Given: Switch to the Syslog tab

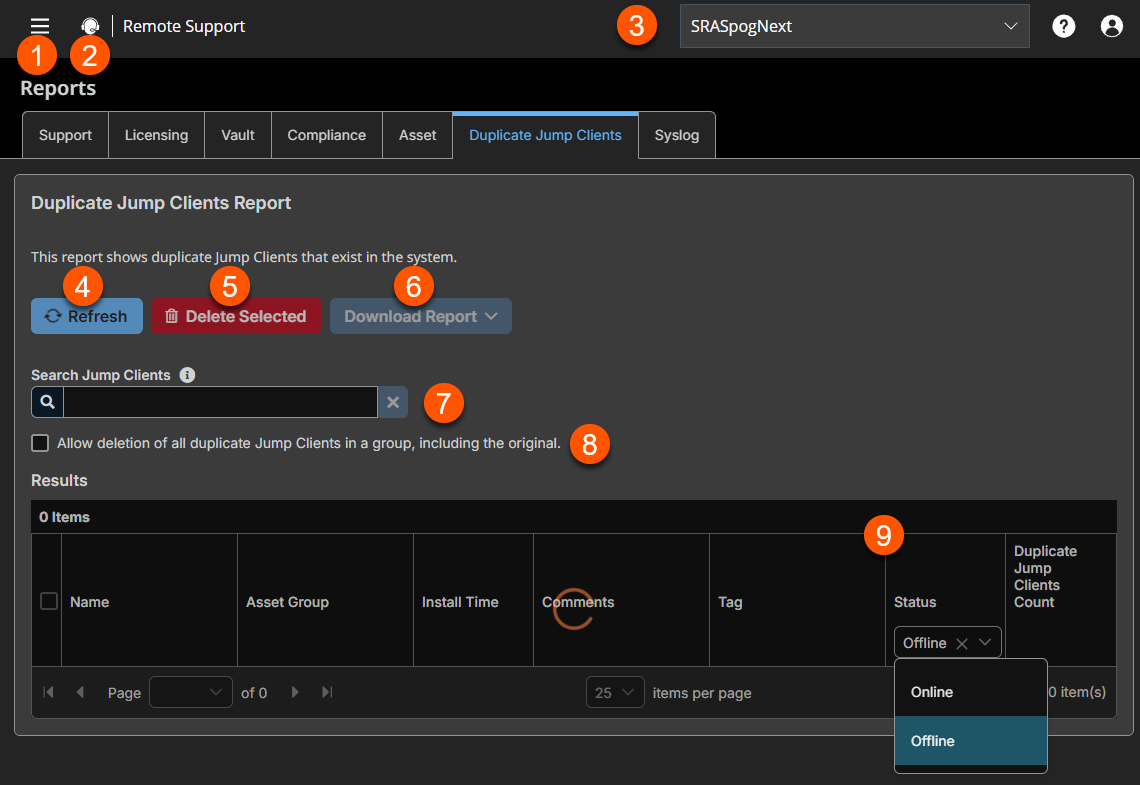Looking at the screenshot, I should 677,135.
